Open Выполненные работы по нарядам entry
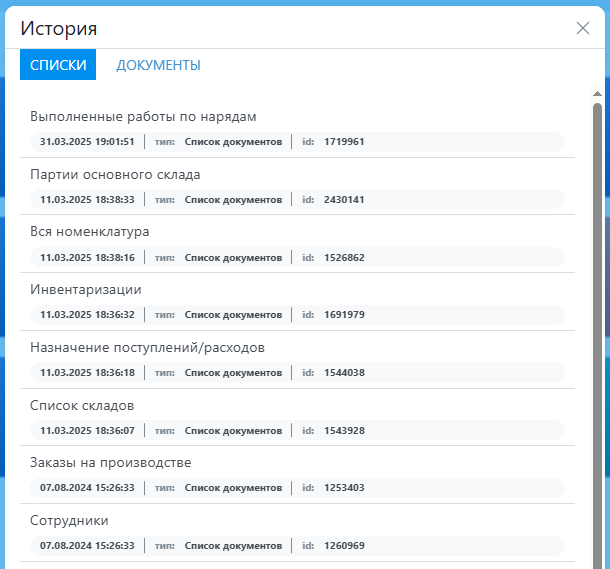 (x=144, y=116)
